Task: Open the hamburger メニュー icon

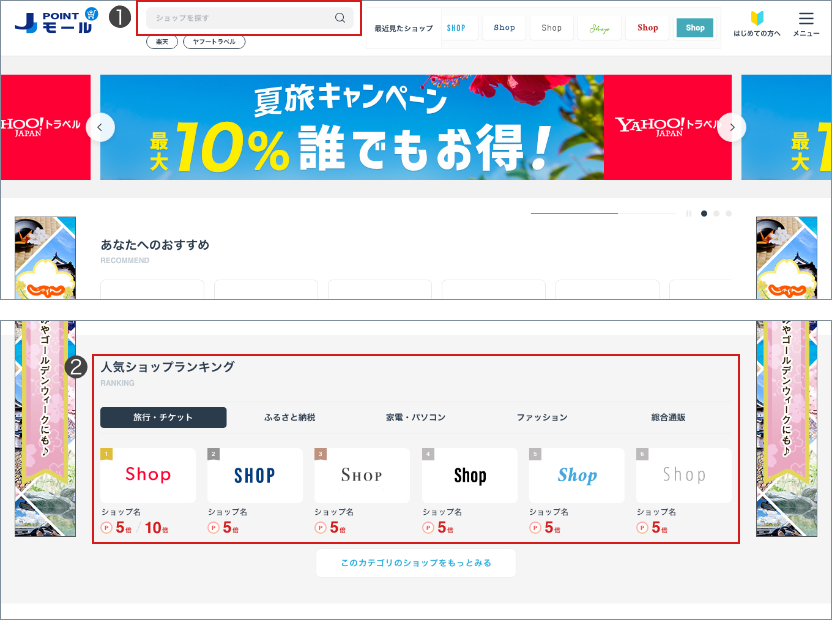Action: coord(806,24)
